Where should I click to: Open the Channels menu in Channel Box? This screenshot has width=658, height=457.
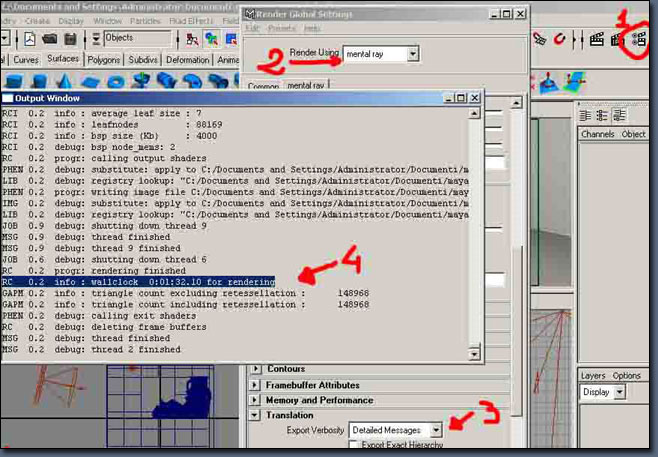[598, 134]
